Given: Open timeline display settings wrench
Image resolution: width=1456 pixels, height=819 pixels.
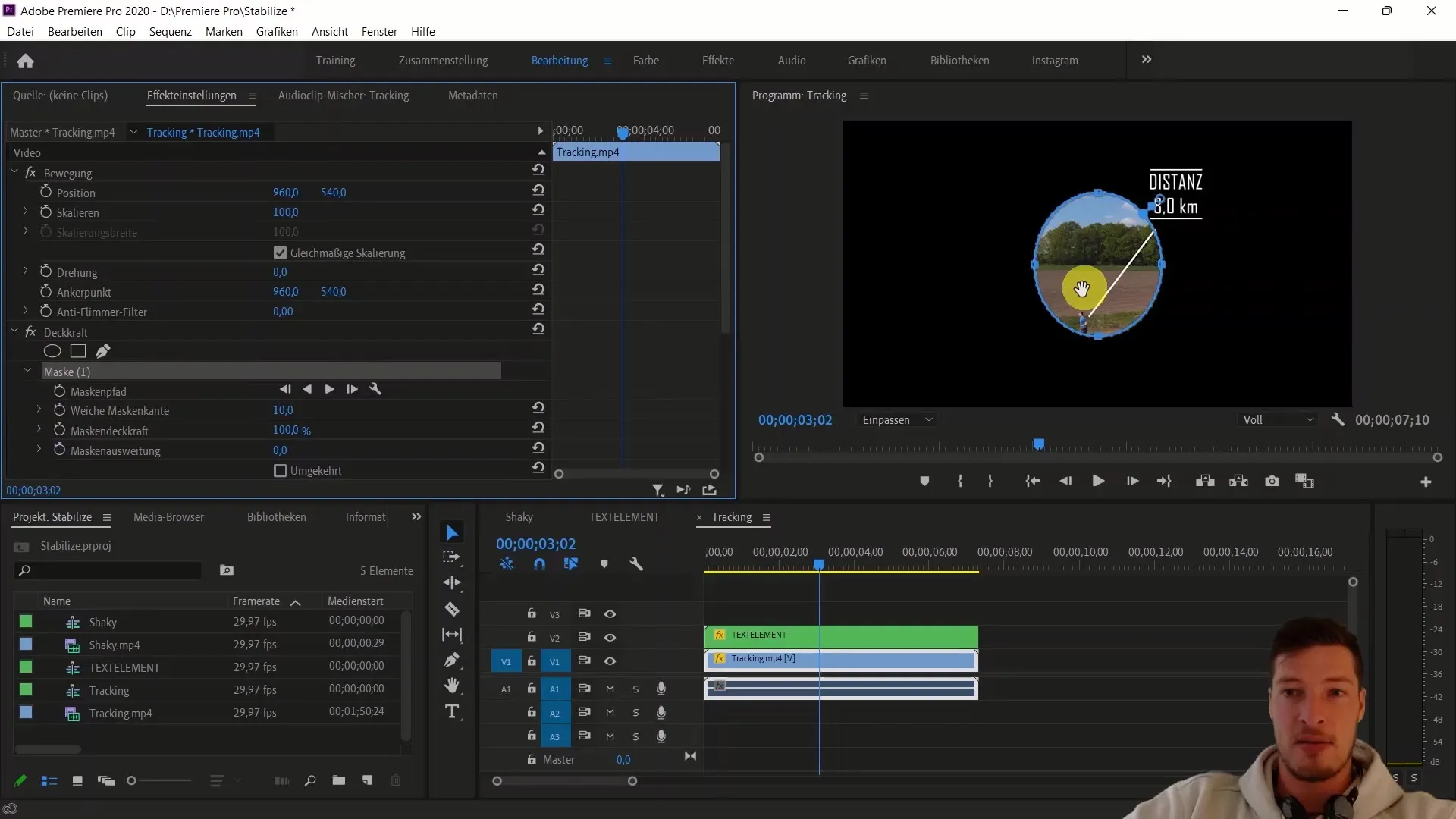Looking at the screenshot, I should tap(635, 564).
